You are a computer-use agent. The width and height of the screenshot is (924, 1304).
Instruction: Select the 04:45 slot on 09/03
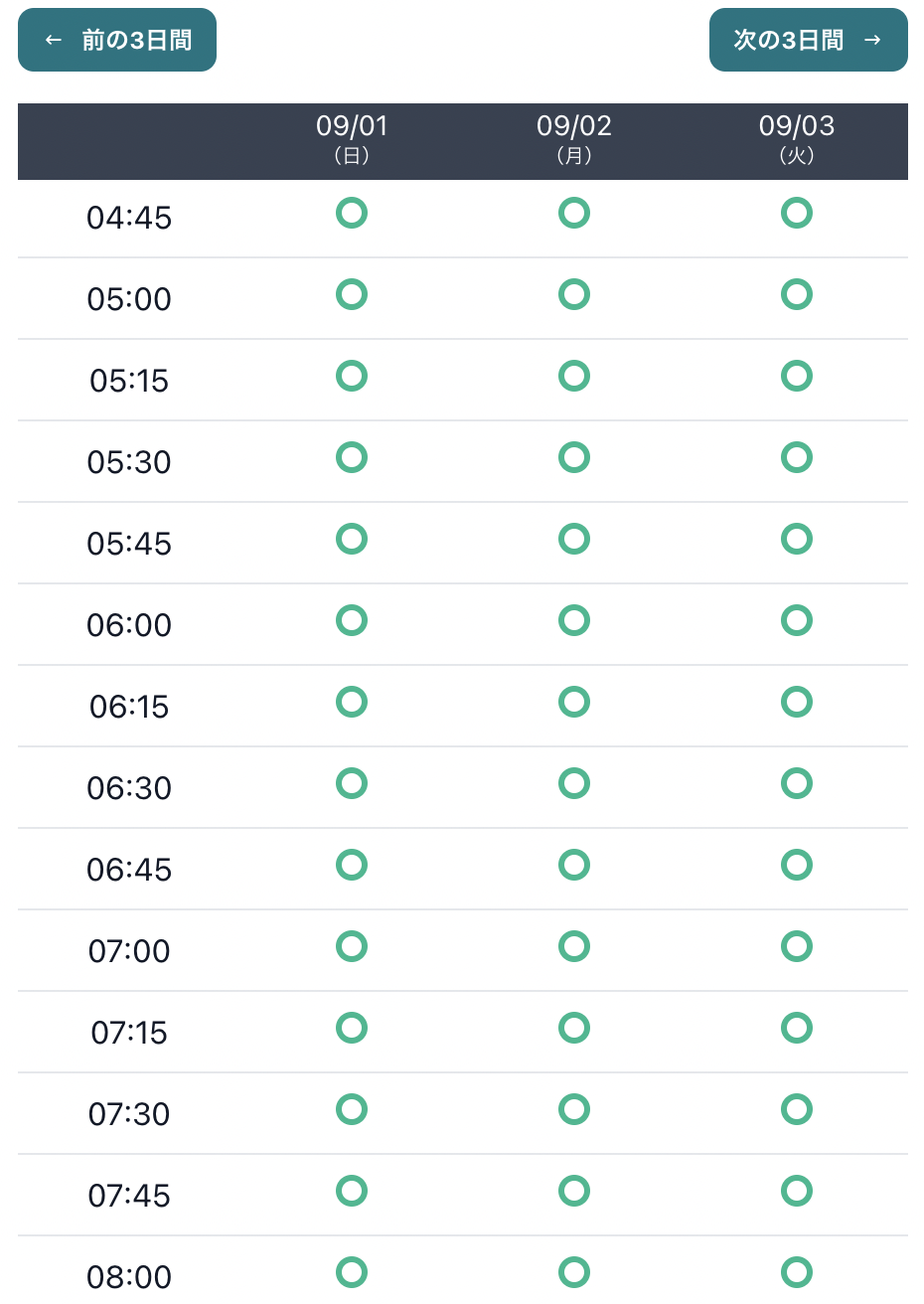(797, 213)
